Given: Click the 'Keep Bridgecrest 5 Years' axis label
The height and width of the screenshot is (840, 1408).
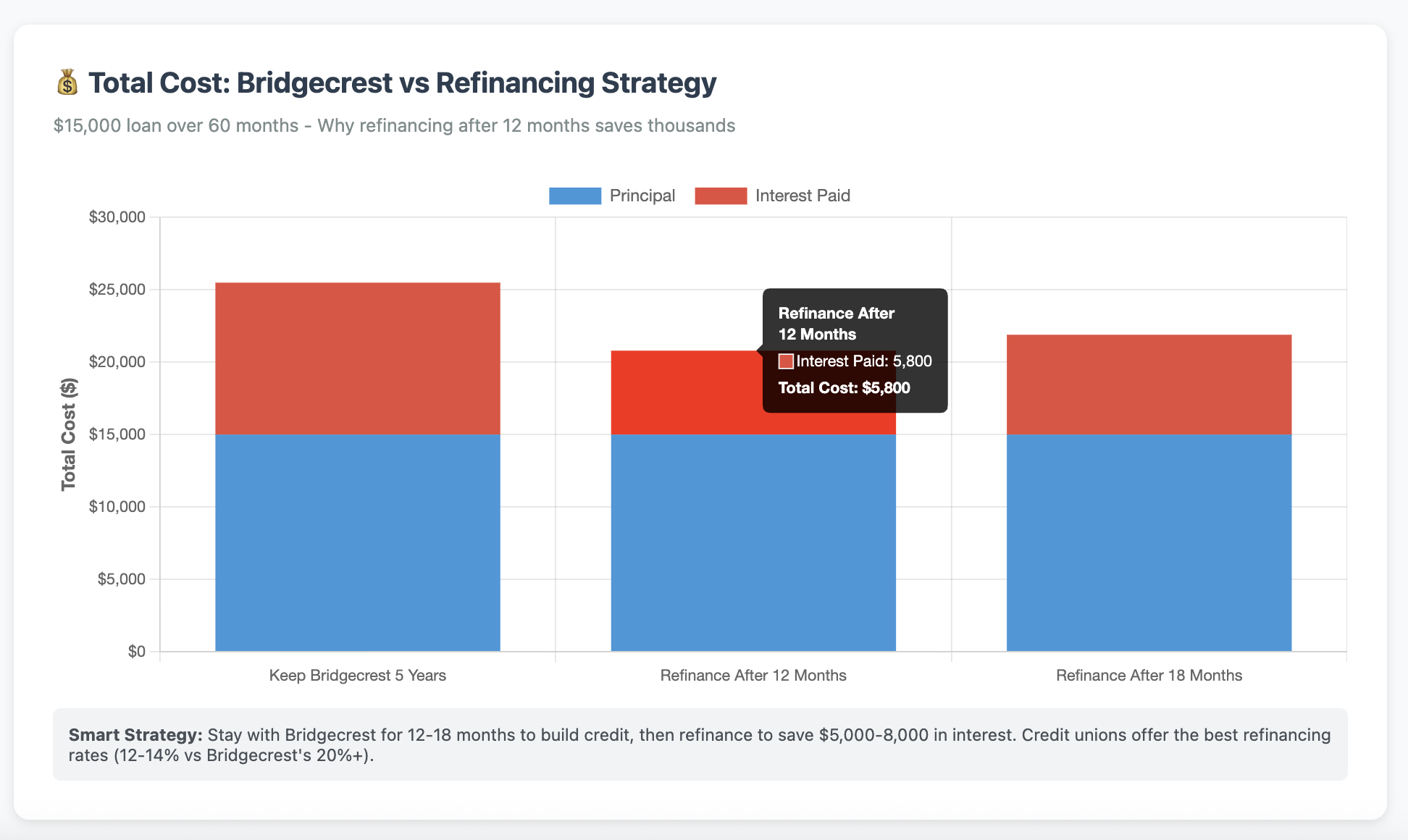Looking at the screenshot, I should (358, 676).
